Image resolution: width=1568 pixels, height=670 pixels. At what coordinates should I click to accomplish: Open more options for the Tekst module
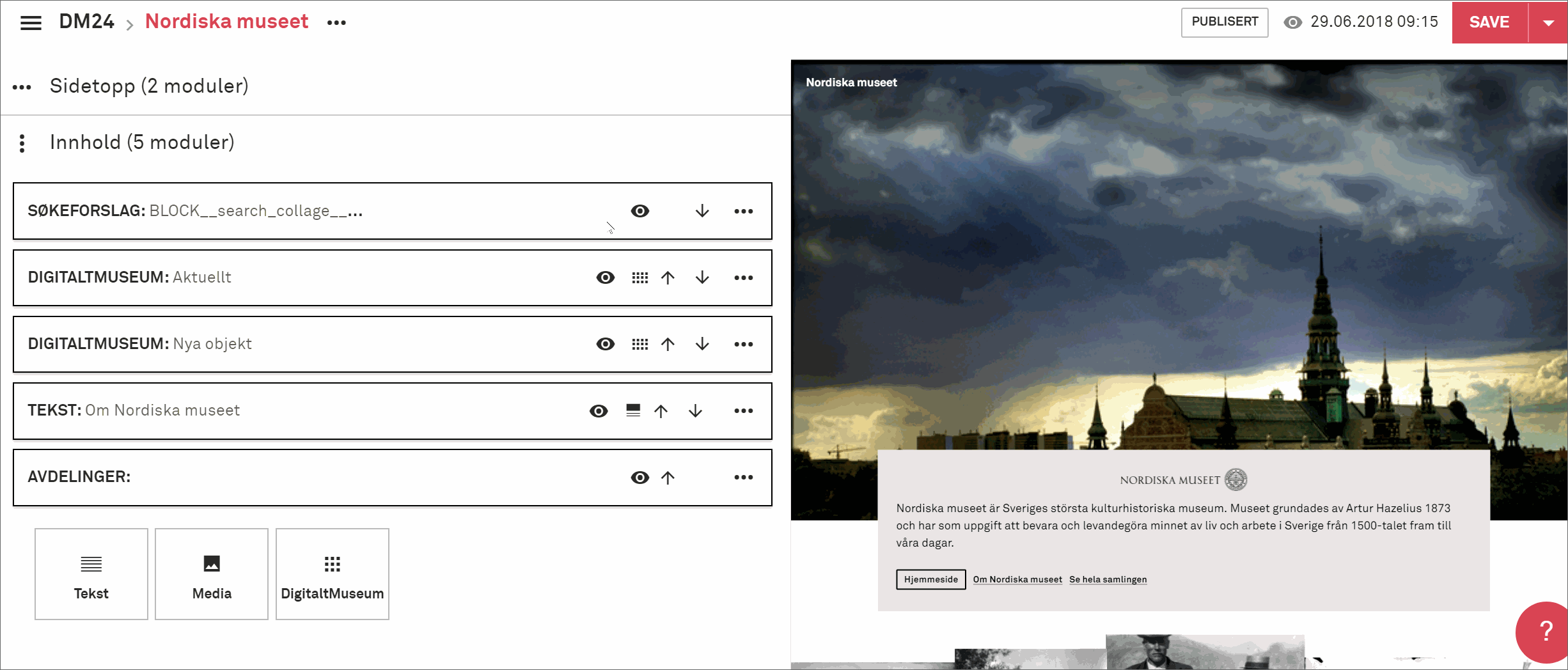coord(743,410)
